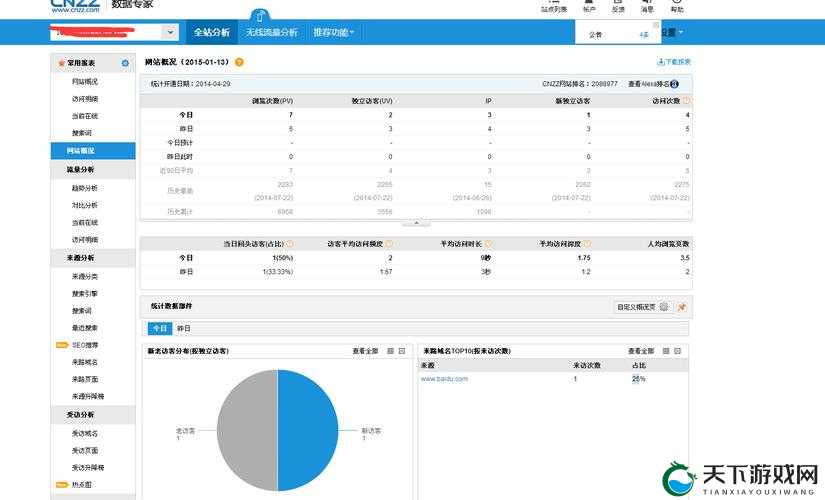Open 来路域名 in the sidebar
The image size is (825, 500).
pos(85,362)
